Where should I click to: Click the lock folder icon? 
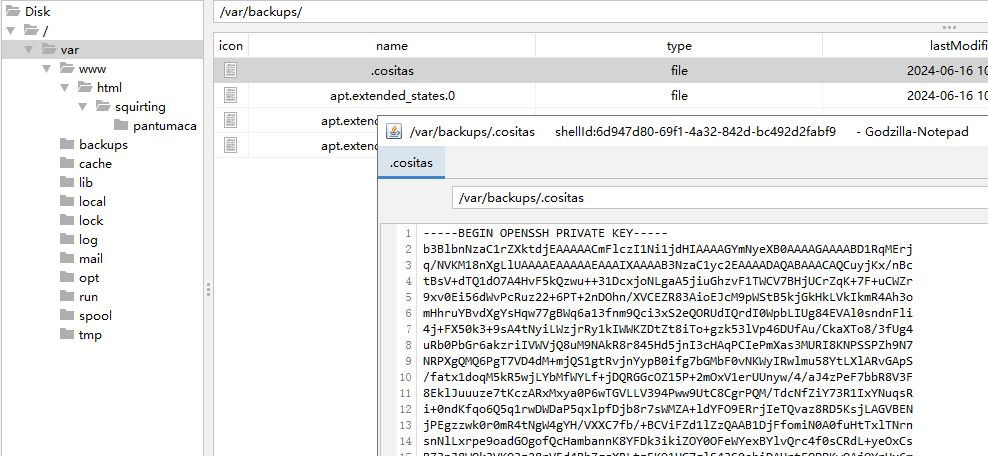[67, 220]
